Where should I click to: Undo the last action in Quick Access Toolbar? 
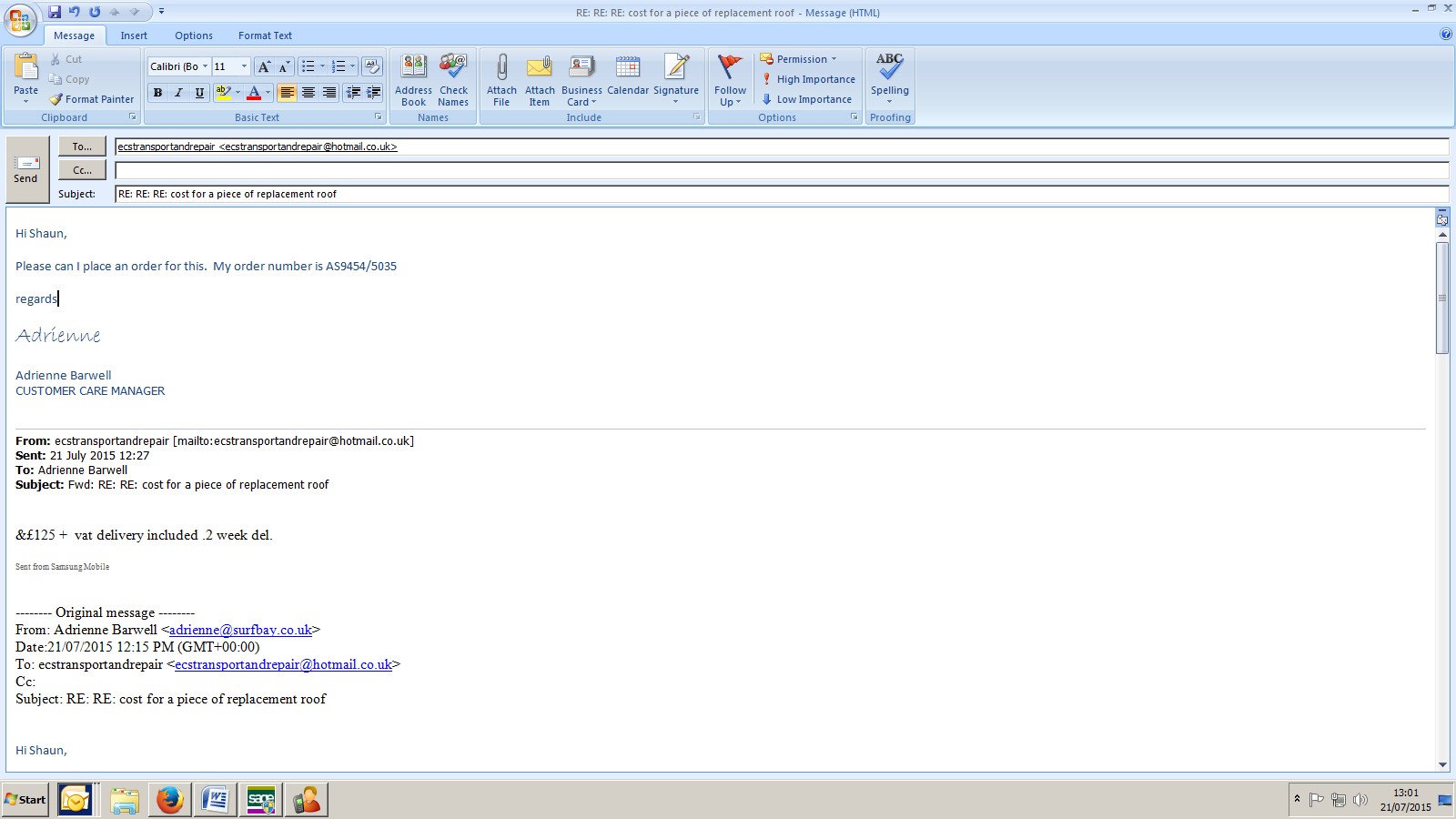pyautogui.click(x=75, y=12)
